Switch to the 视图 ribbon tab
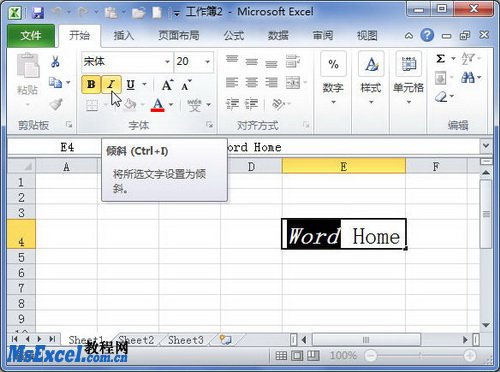Image resolution: width=500 pixels, height=372 pixels. tap(367, 35)
